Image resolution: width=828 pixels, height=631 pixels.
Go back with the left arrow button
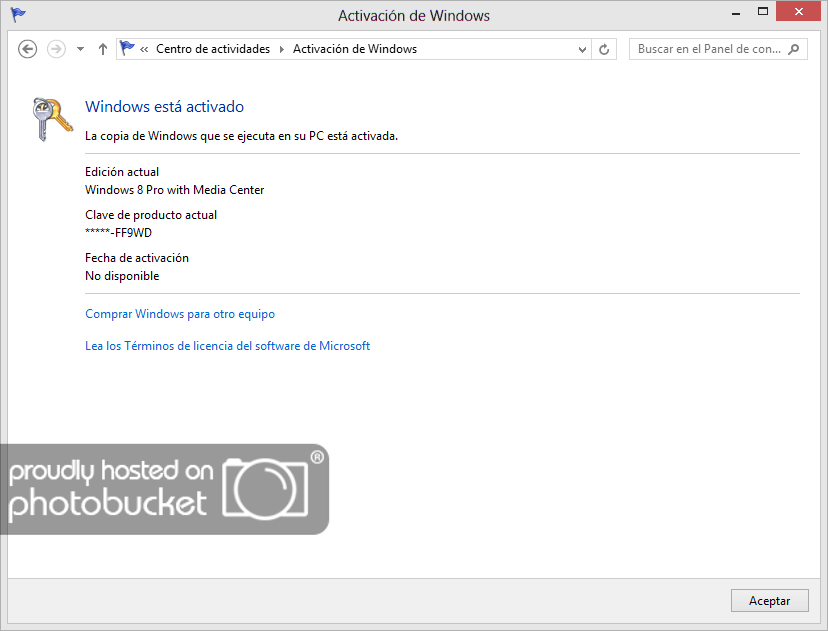point(27,49)
